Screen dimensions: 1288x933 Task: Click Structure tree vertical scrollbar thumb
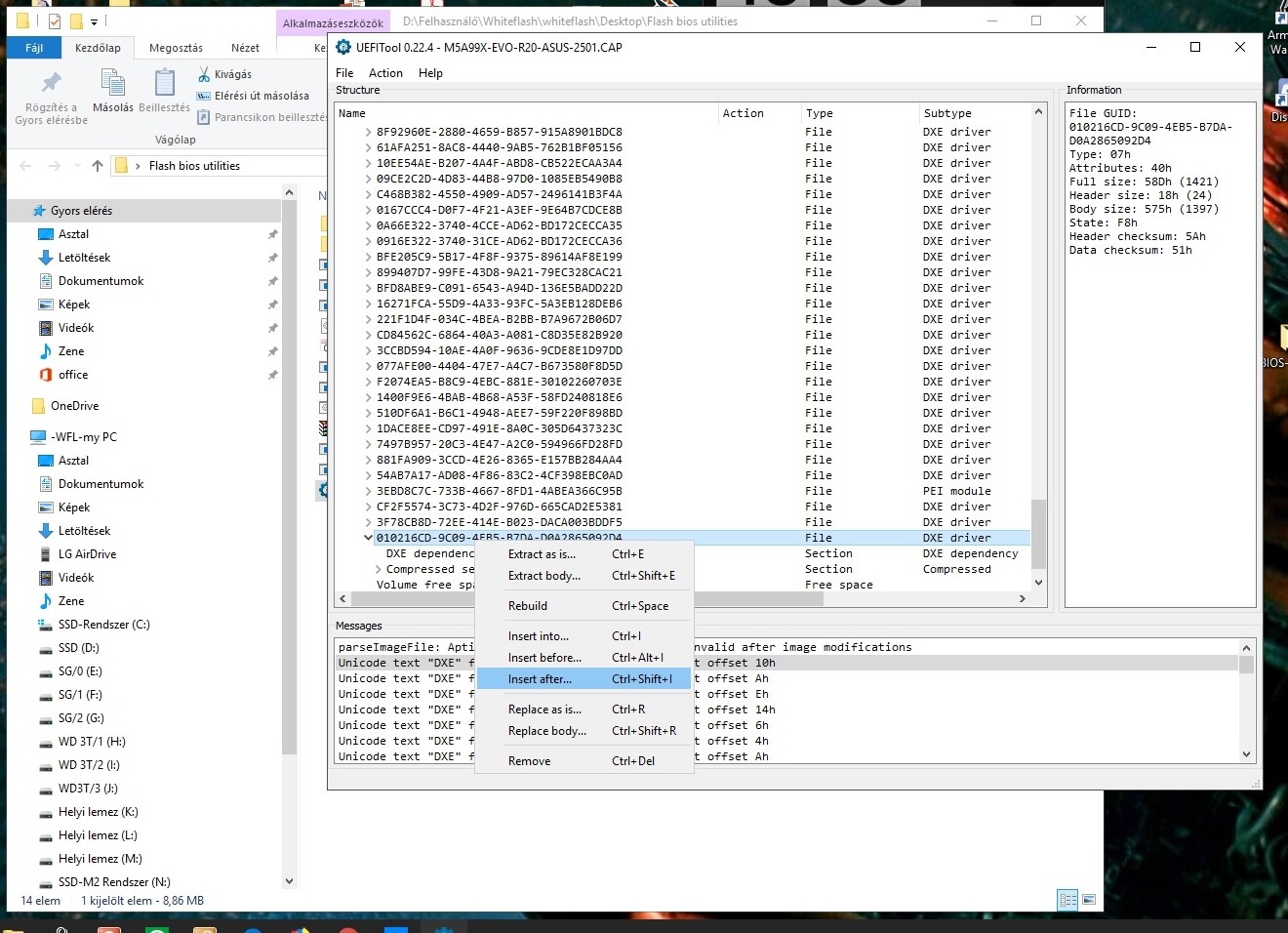click(x=1038, y=533)
